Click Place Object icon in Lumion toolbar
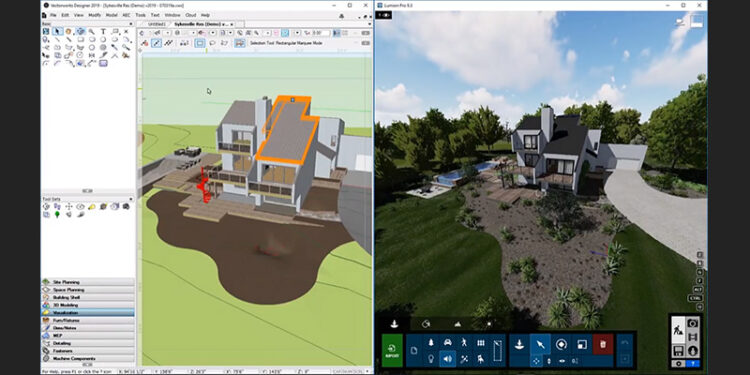 [x=519, y=344]
